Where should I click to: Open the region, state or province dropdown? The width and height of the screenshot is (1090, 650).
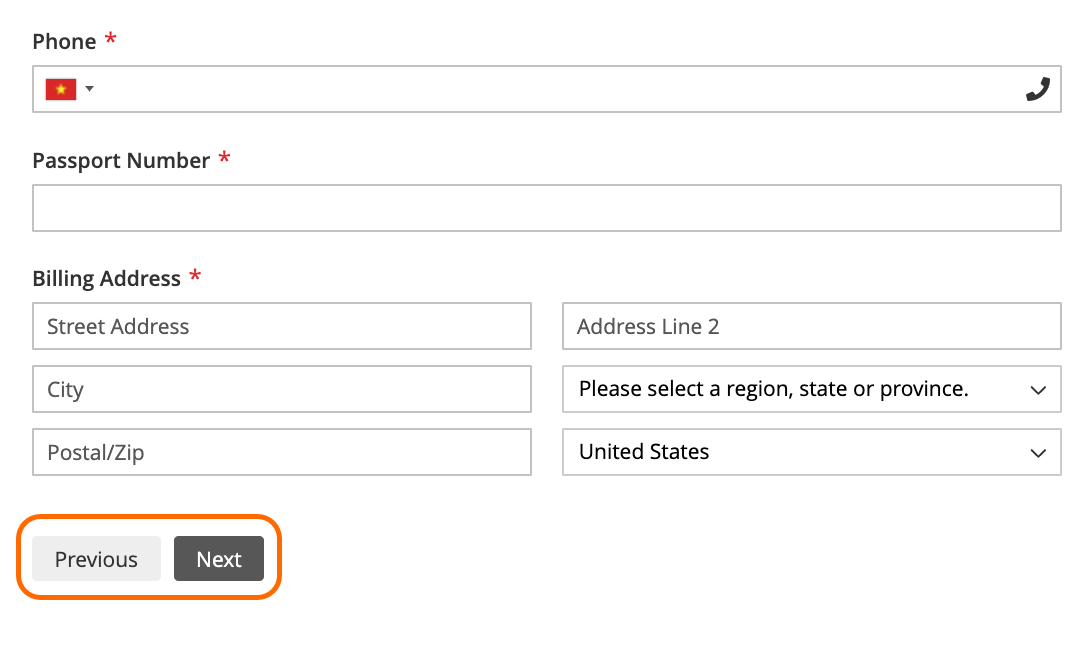811,389
